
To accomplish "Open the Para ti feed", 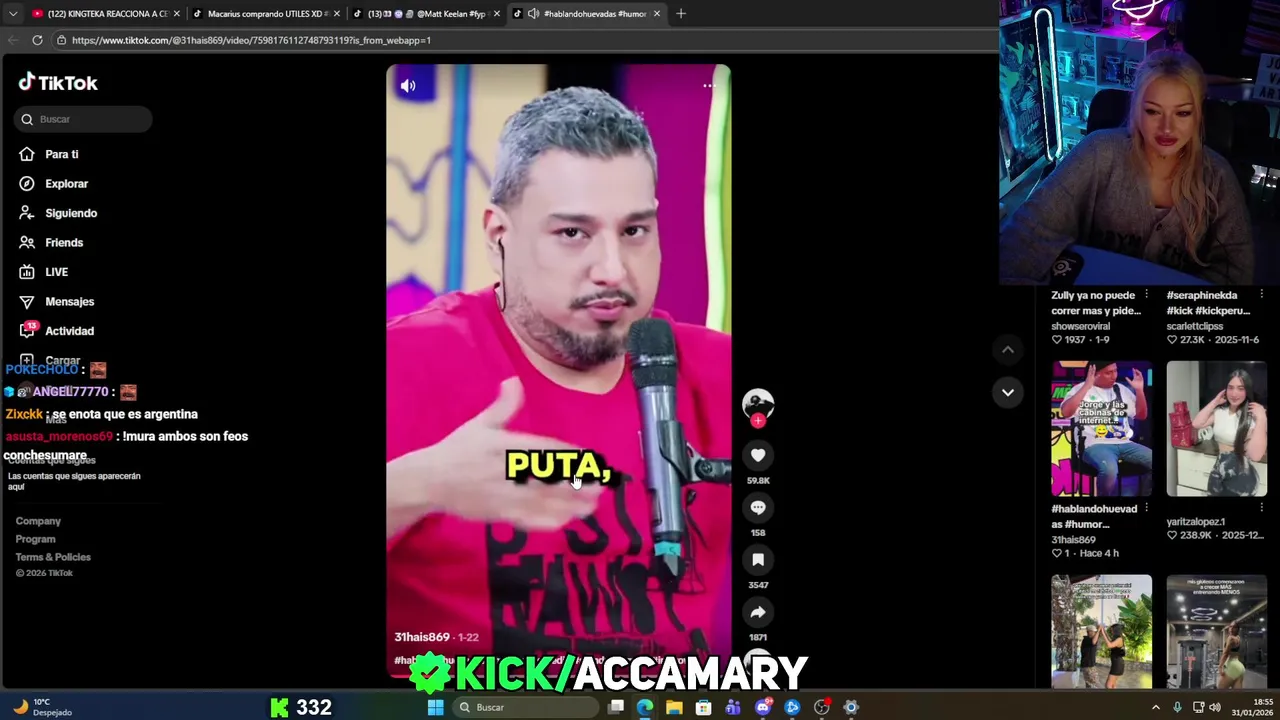I will [x=61, y=154].
